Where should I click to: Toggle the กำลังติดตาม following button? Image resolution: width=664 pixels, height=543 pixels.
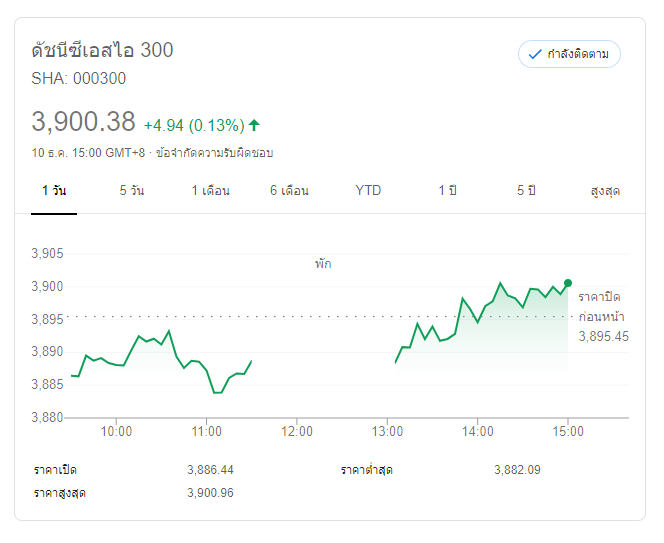(569, 54)
